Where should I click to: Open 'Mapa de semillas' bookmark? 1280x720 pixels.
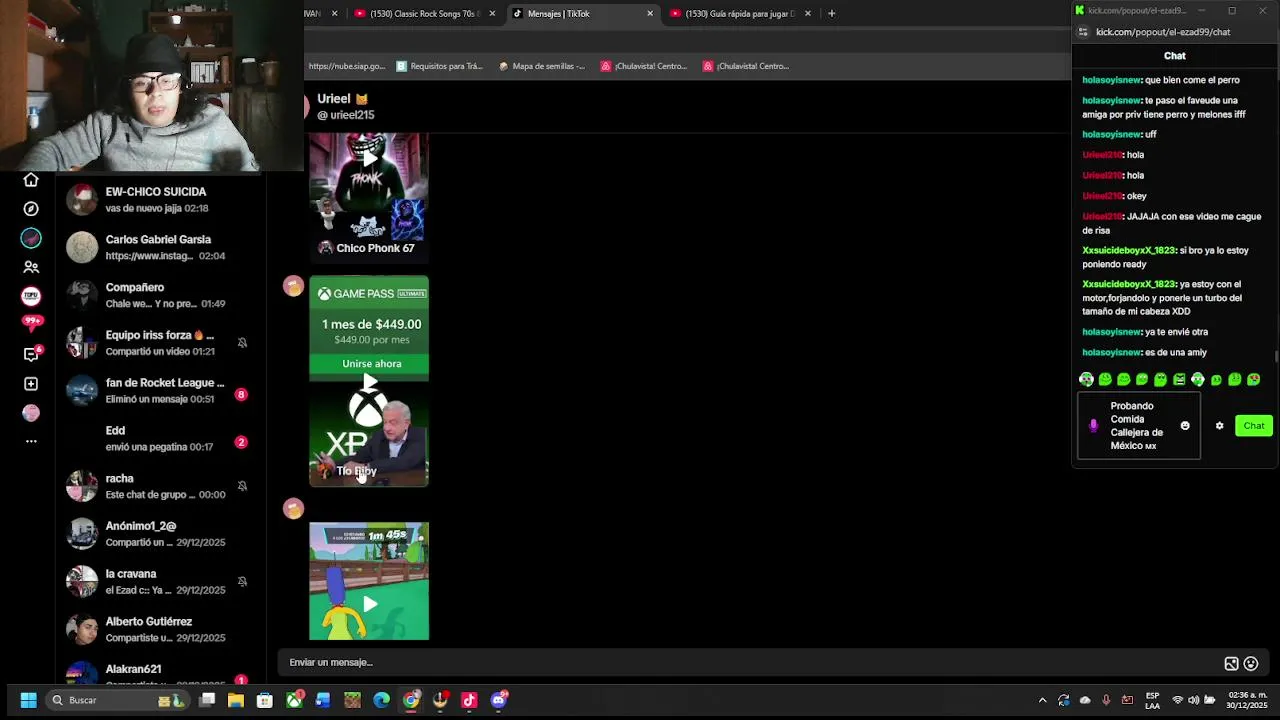542,66
